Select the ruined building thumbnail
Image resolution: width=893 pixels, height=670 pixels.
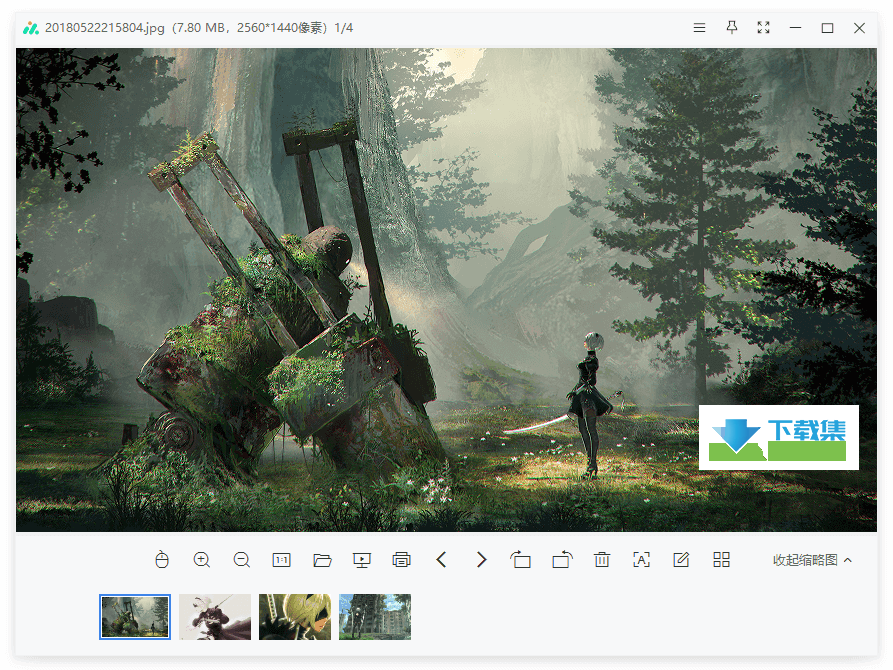pos(375,617)
